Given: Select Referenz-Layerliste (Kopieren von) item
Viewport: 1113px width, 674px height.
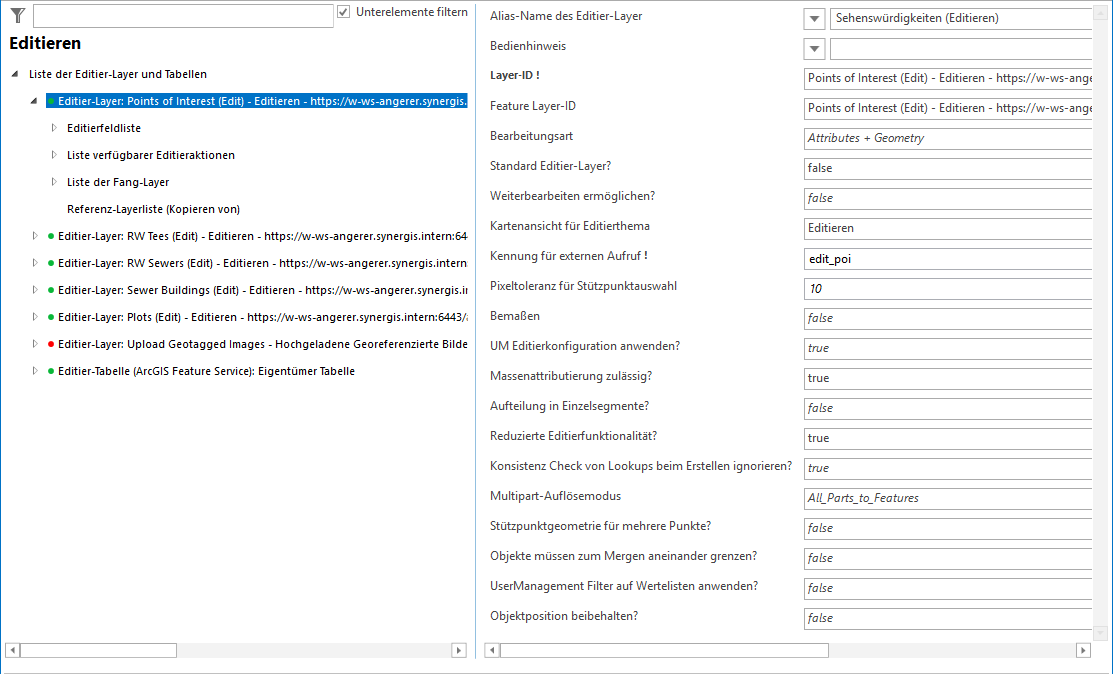Looking at the screenshot, I should point(153,209).
